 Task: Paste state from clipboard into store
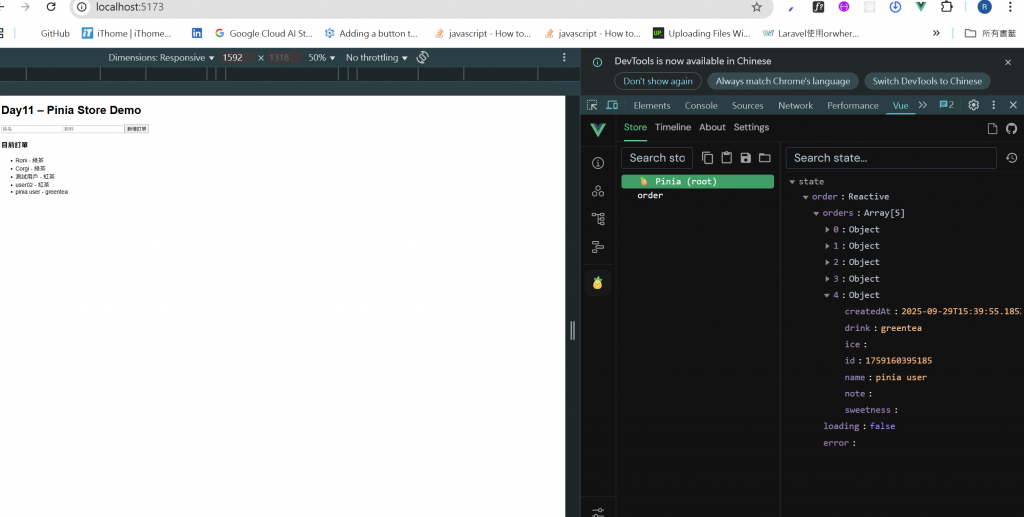pyautogui.click(x=726, y=157)
